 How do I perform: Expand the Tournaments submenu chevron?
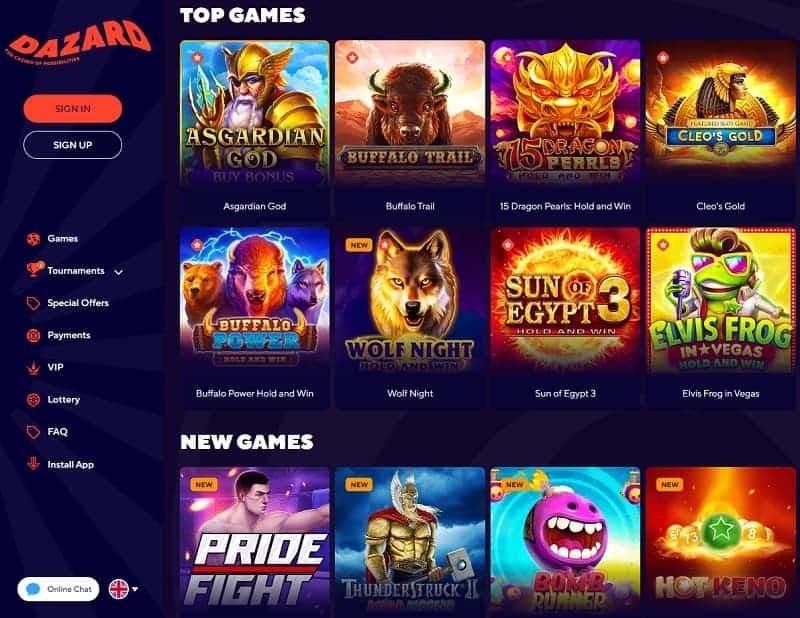coord(118,272)
